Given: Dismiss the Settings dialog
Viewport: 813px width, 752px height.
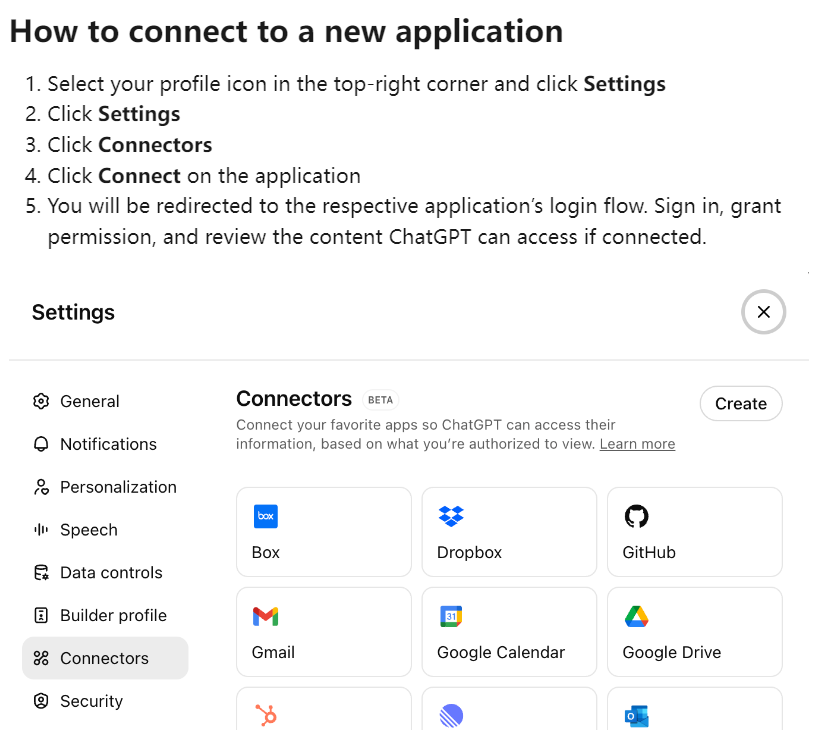Looking at the screenshot, I should click(763, 312).
